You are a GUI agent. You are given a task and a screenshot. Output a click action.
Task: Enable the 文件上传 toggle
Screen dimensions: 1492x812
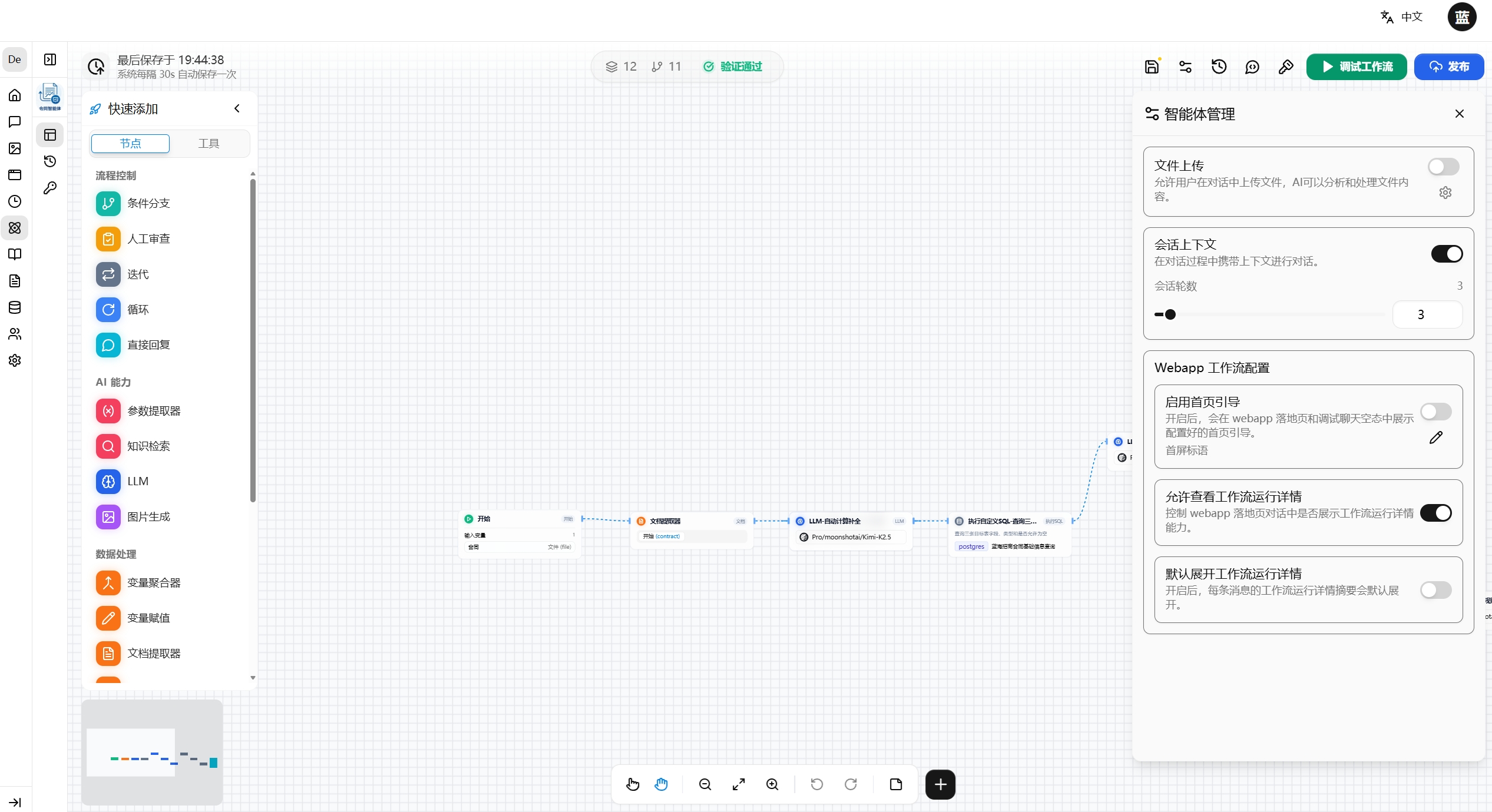click(x=1443, y=167)
